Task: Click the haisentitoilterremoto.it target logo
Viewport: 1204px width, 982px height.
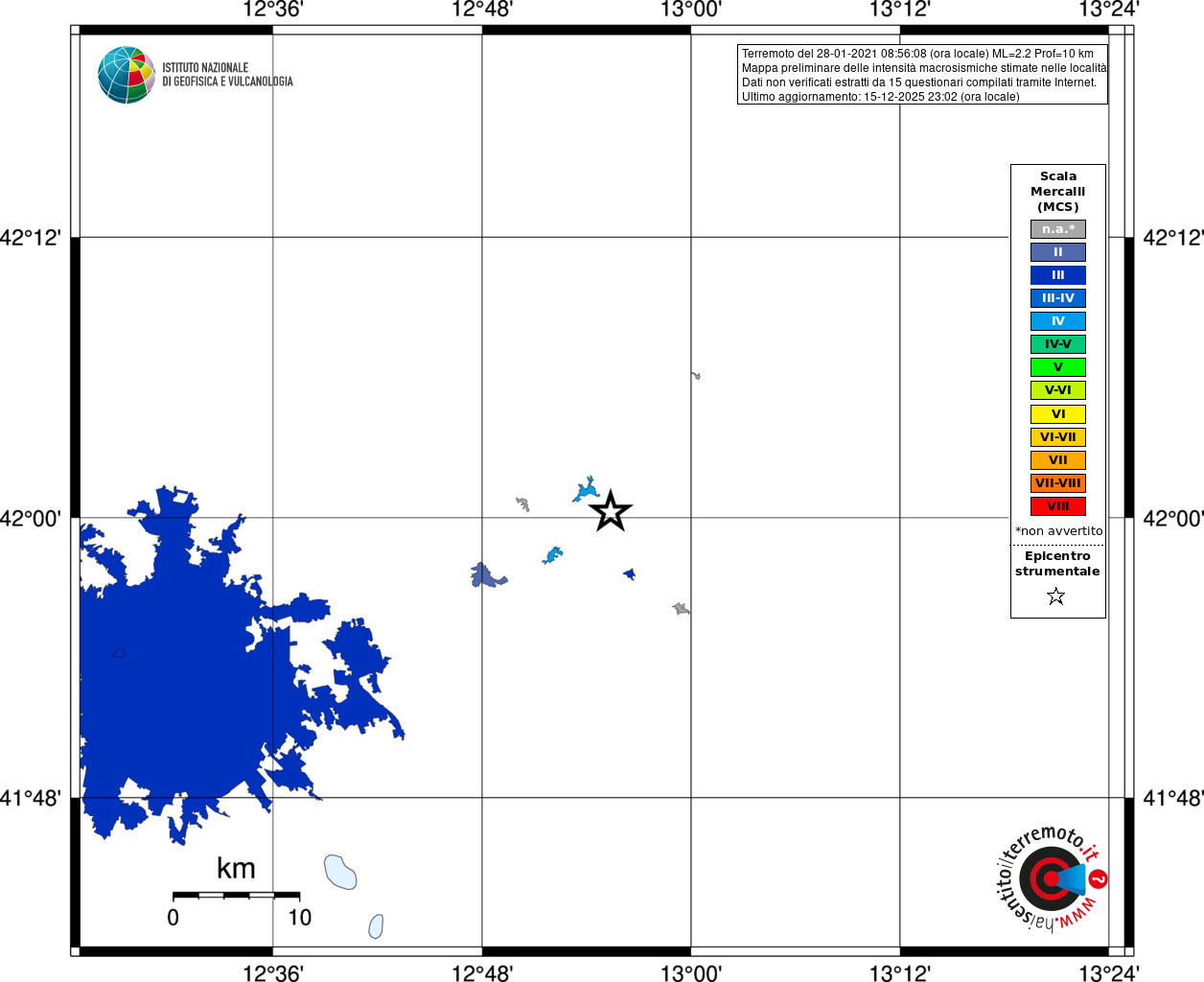Action: point(1052,877)
